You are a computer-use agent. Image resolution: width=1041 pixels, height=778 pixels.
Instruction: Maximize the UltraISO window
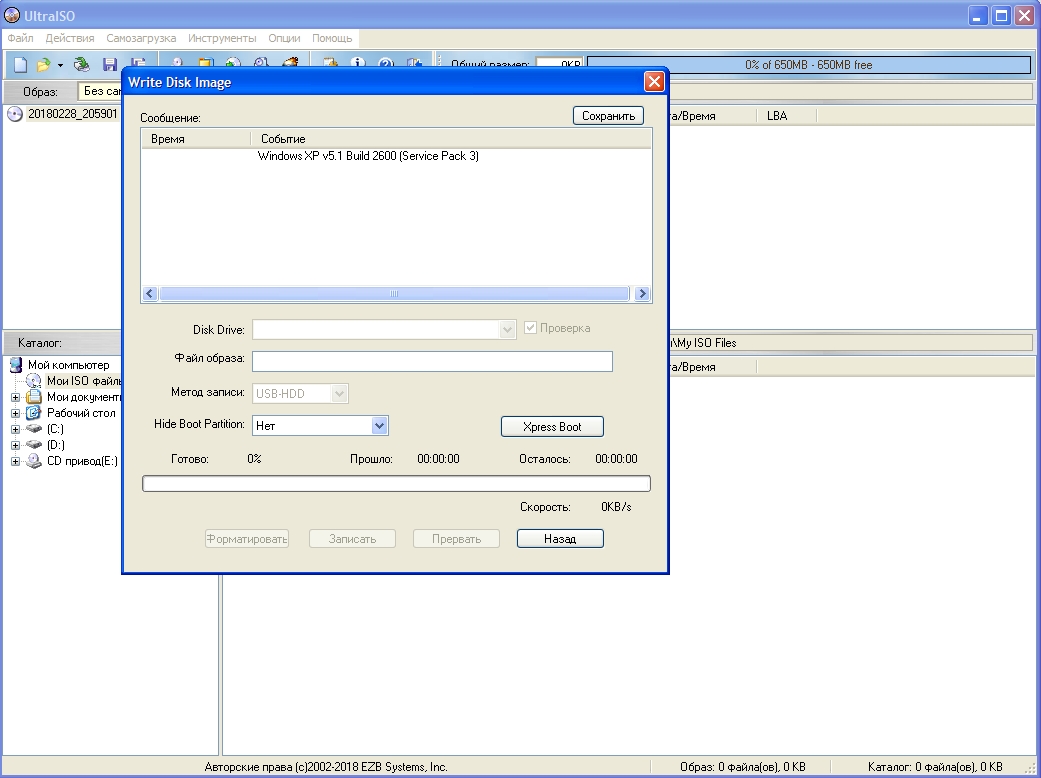pyautogui.click(x=1001, y=15)
